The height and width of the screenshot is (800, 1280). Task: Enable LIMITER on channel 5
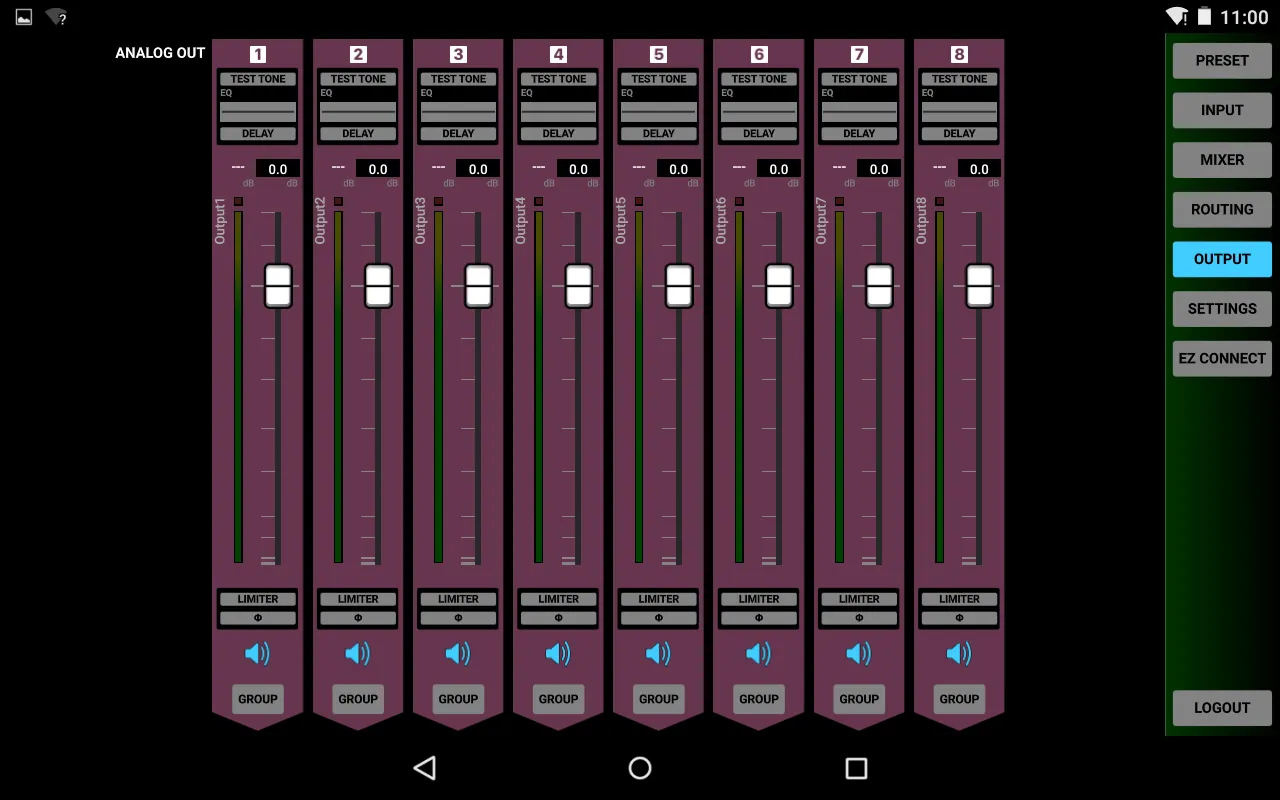[659, 599]
